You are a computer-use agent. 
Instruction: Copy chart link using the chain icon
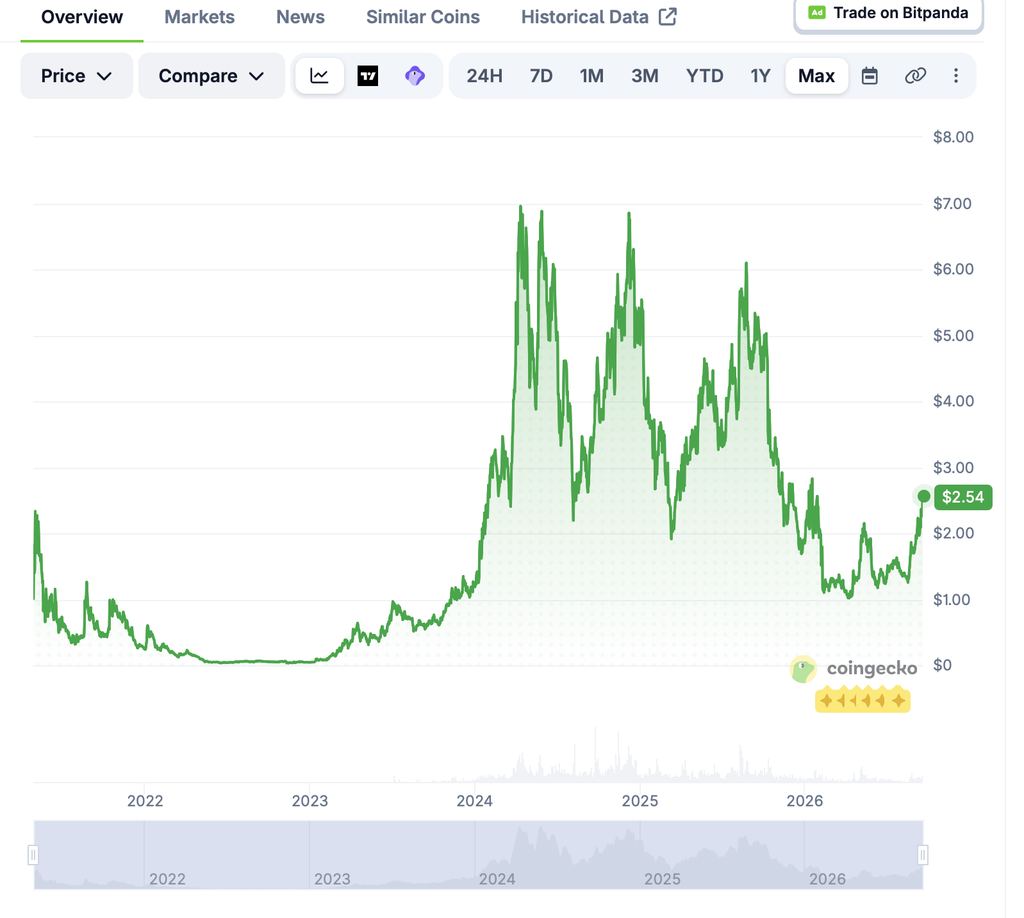coord(915,76)
